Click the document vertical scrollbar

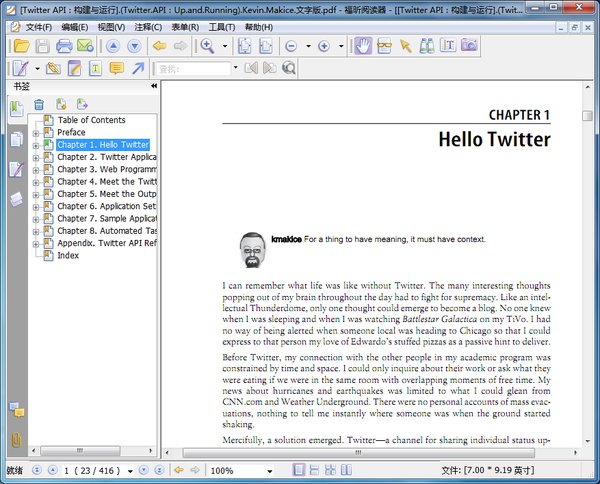click(x=588, y=280)
